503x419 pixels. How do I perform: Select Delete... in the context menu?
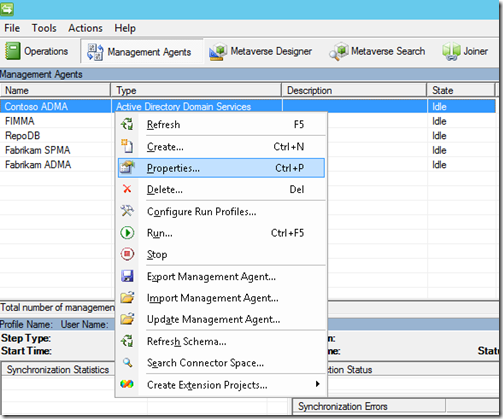(221, 189)
